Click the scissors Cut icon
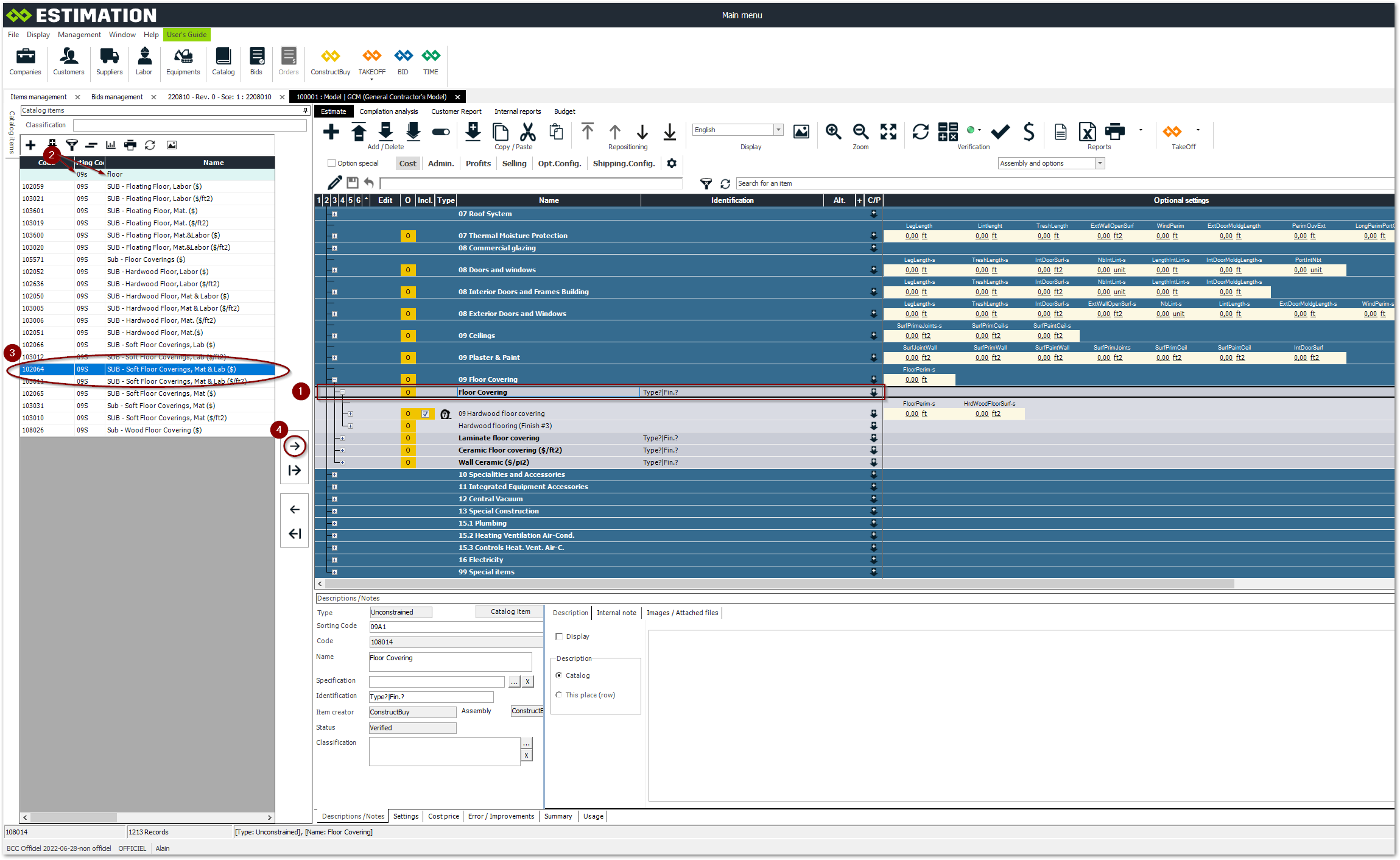 click(x=527, y=132)
